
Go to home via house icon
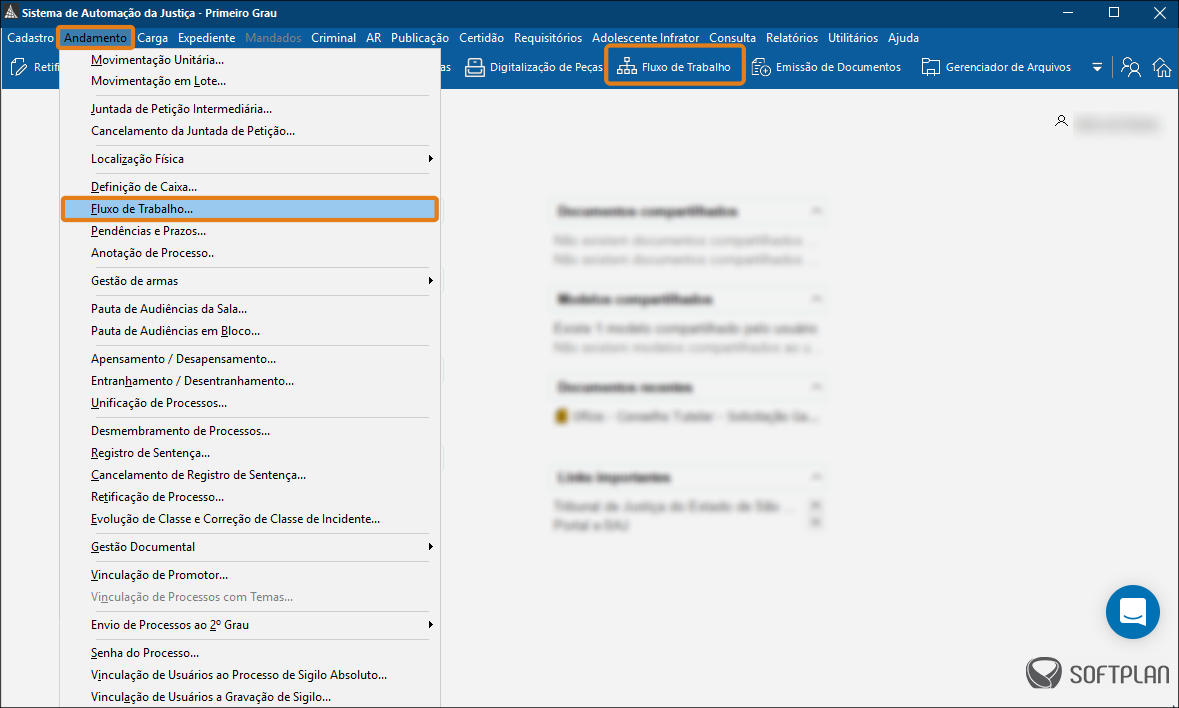click(x=1162, y=67)
